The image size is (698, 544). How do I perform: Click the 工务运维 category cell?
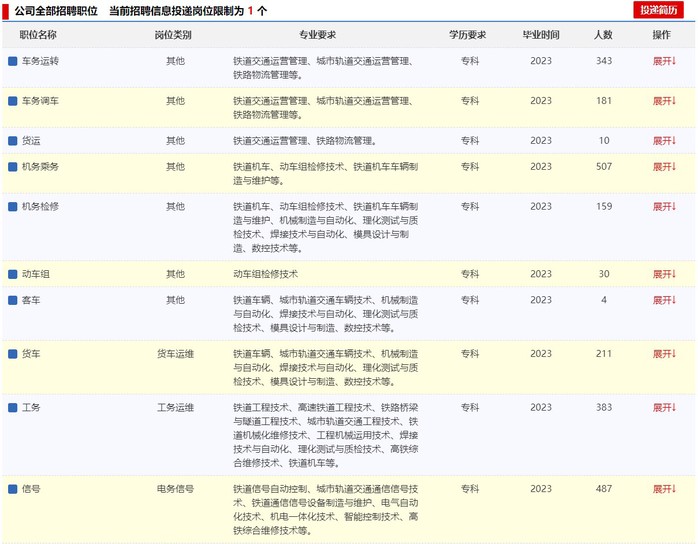click(175, 408)
